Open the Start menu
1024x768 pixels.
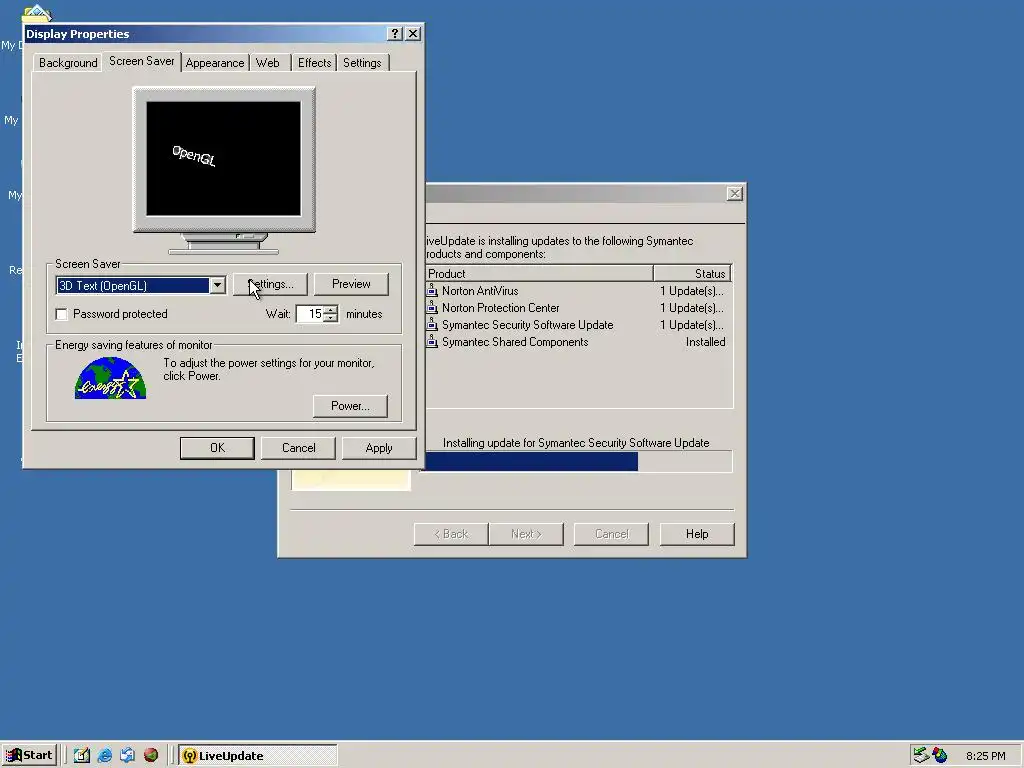tap(29, 755)
